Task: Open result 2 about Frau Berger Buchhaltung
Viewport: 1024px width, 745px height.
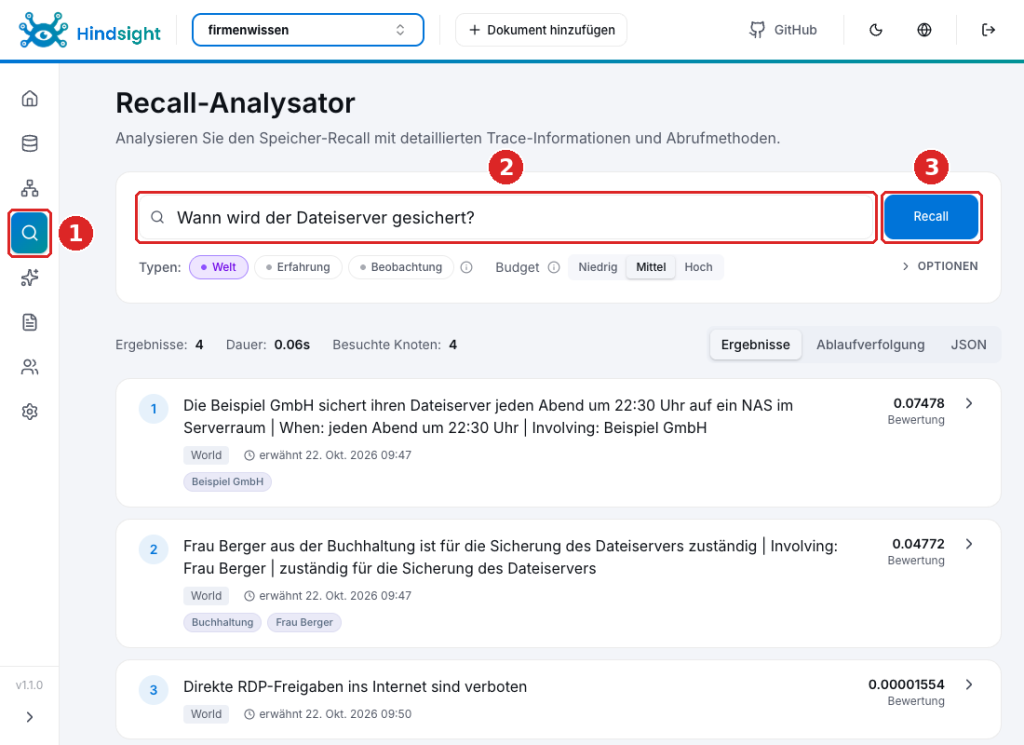Action: point(558,583)
